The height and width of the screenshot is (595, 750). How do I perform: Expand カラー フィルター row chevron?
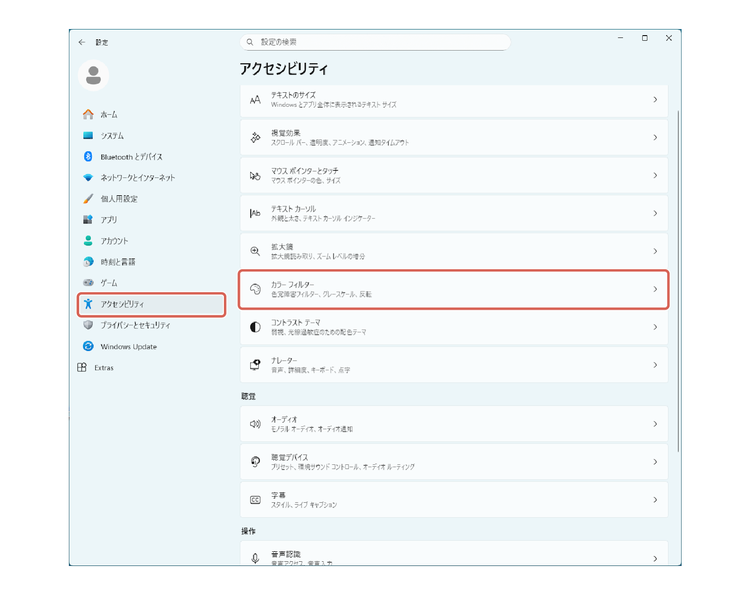[655, 289]
